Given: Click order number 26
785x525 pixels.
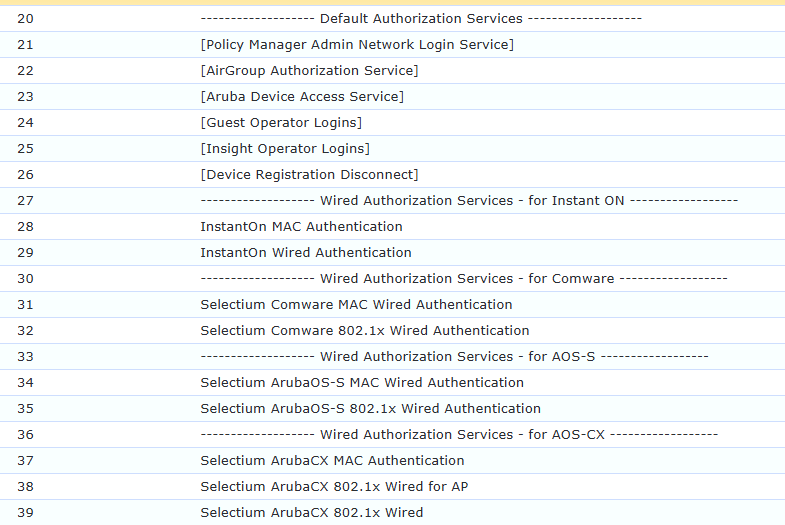Looking at the screenshot, I should click(25, 175).
